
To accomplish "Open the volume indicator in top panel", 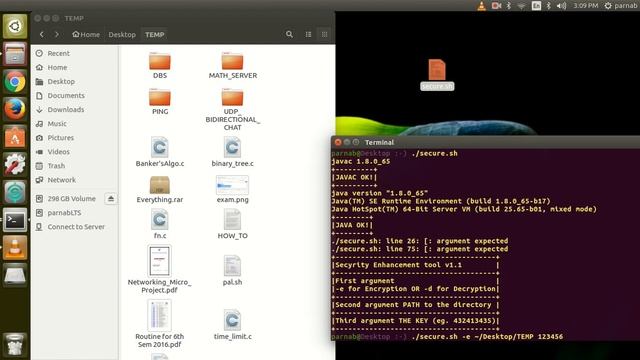I will [562, 6].
